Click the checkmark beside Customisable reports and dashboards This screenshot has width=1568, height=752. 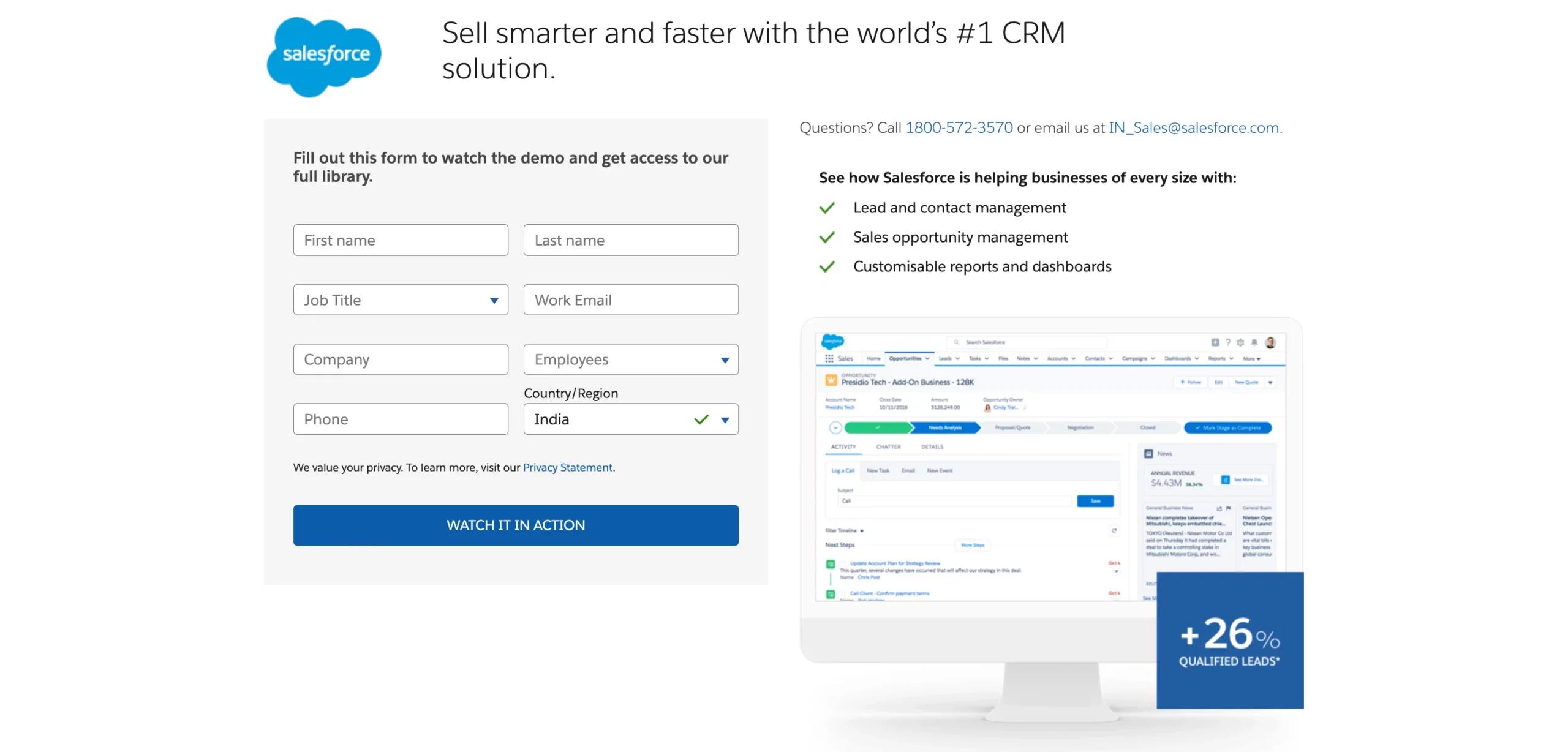827,266
